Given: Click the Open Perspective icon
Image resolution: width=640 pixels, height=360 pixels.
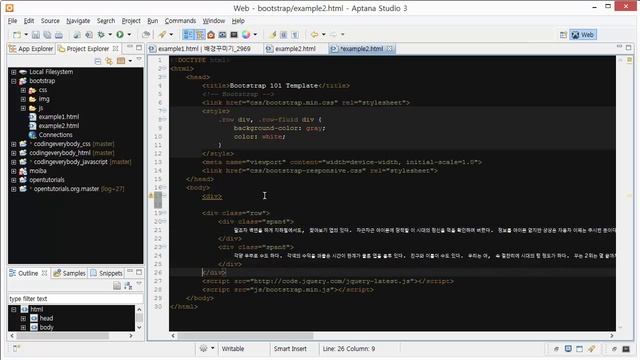Looking at the screenshot, I should pos(563,35).
